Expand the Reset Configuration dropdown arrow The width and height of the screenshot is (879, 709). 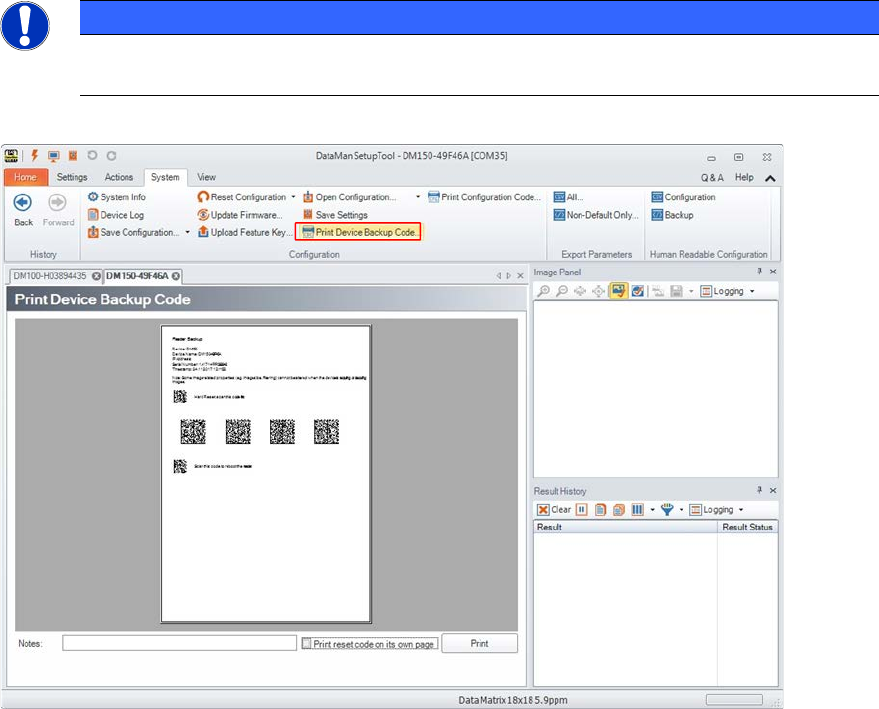click(x=293, y=197)
